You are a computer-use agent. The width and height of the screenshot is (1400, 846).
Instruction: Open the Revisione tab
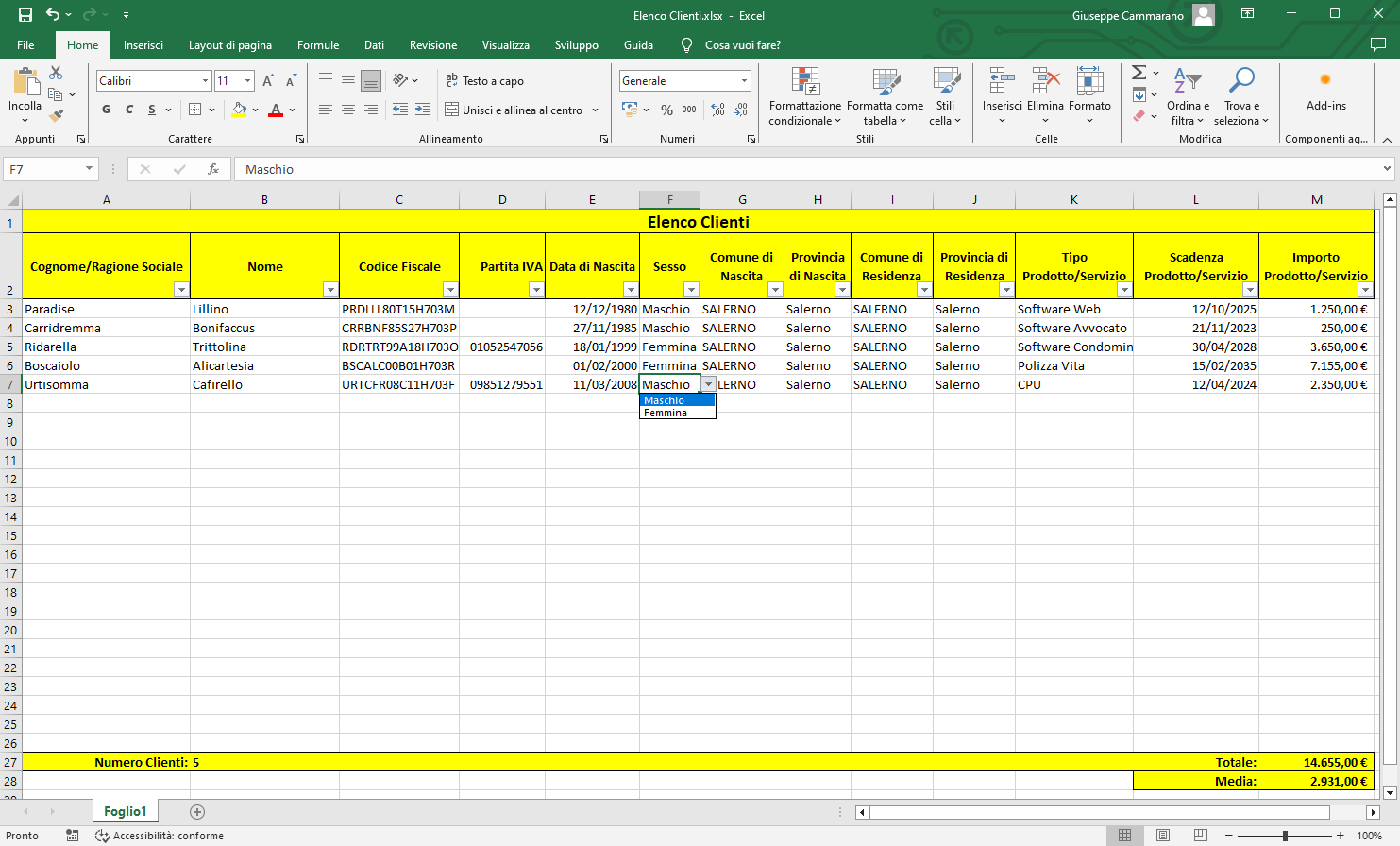coord(433,45)
